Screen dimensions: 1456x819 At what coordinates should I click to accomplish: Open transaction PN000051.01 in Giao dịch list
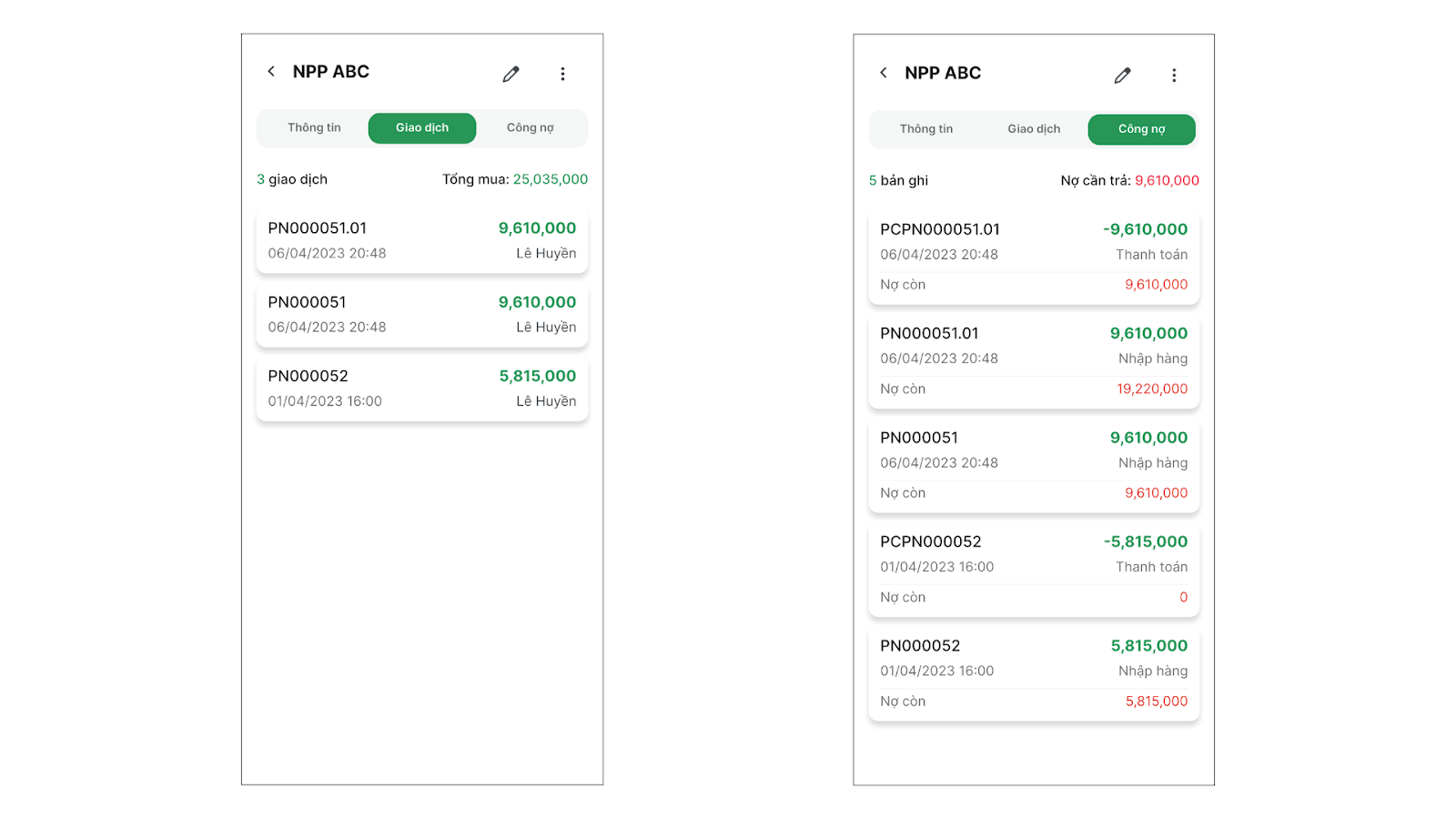(422, 241)
